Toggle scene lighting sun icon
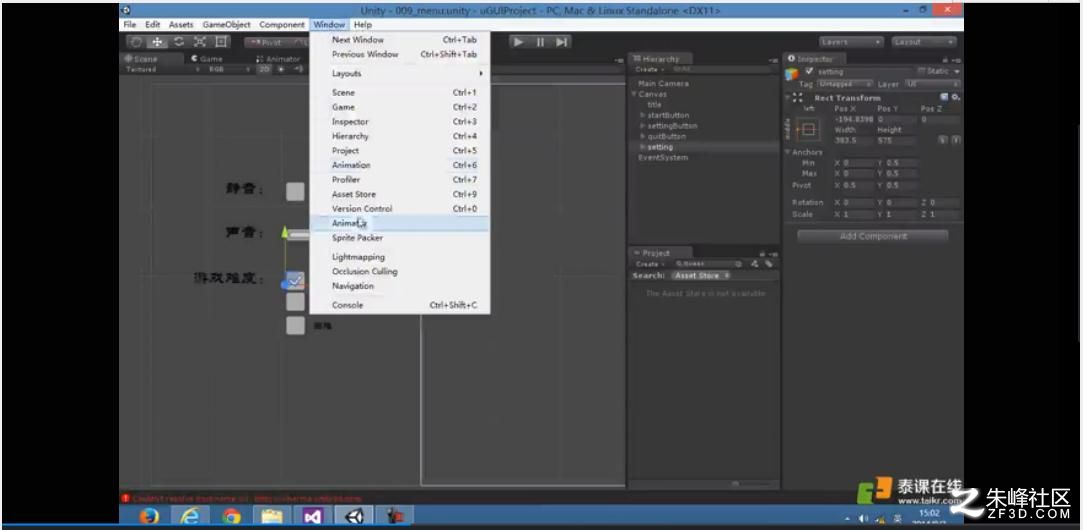1083x530 pixels. 281,69
